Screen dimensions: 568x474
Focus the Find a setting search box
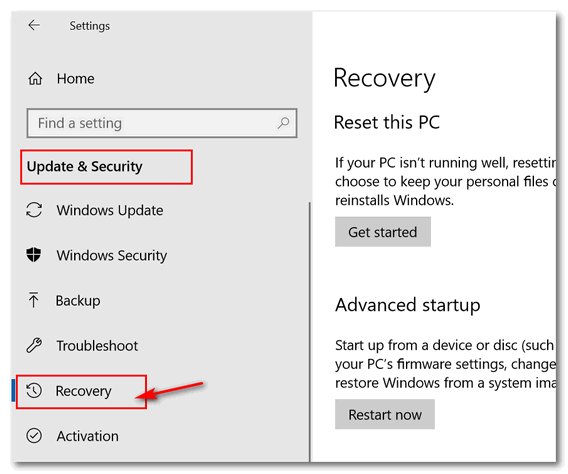162,123
